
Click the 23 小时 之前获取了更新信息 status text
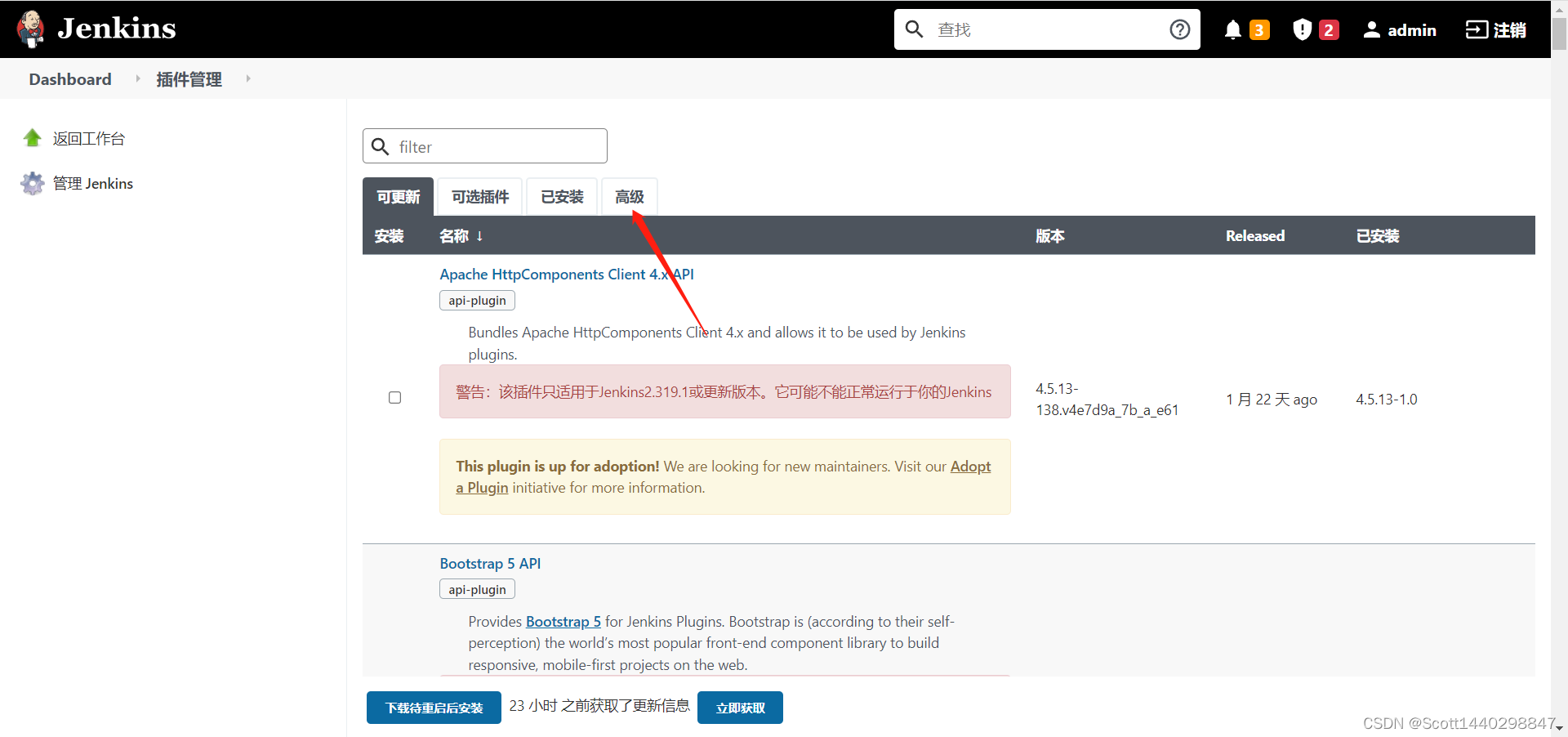pos(599,706)
